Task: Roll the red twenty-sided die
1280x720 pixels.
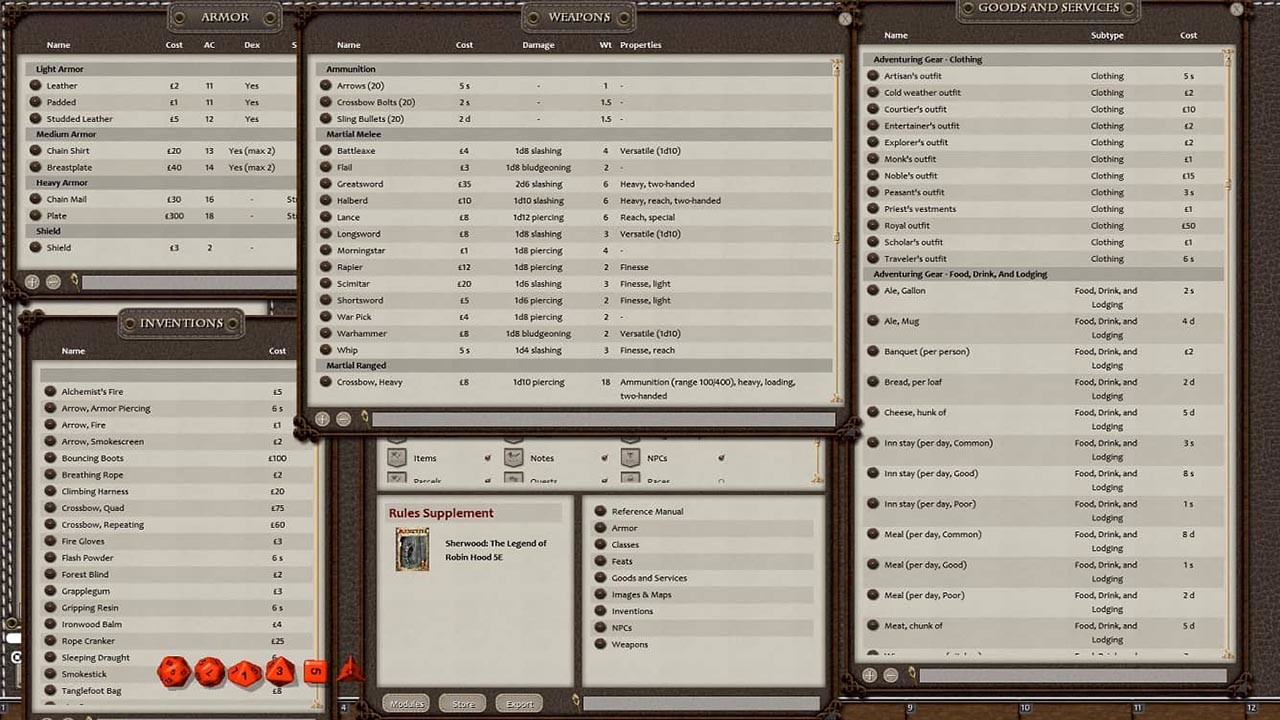Action: pyautogui.click(x=172, y=672)
